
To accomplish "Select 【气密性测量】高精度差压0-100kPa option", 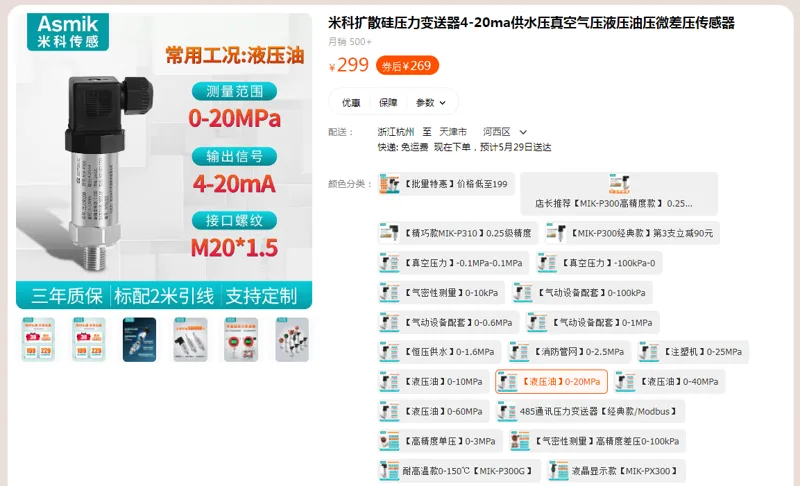I will (597, 441).
